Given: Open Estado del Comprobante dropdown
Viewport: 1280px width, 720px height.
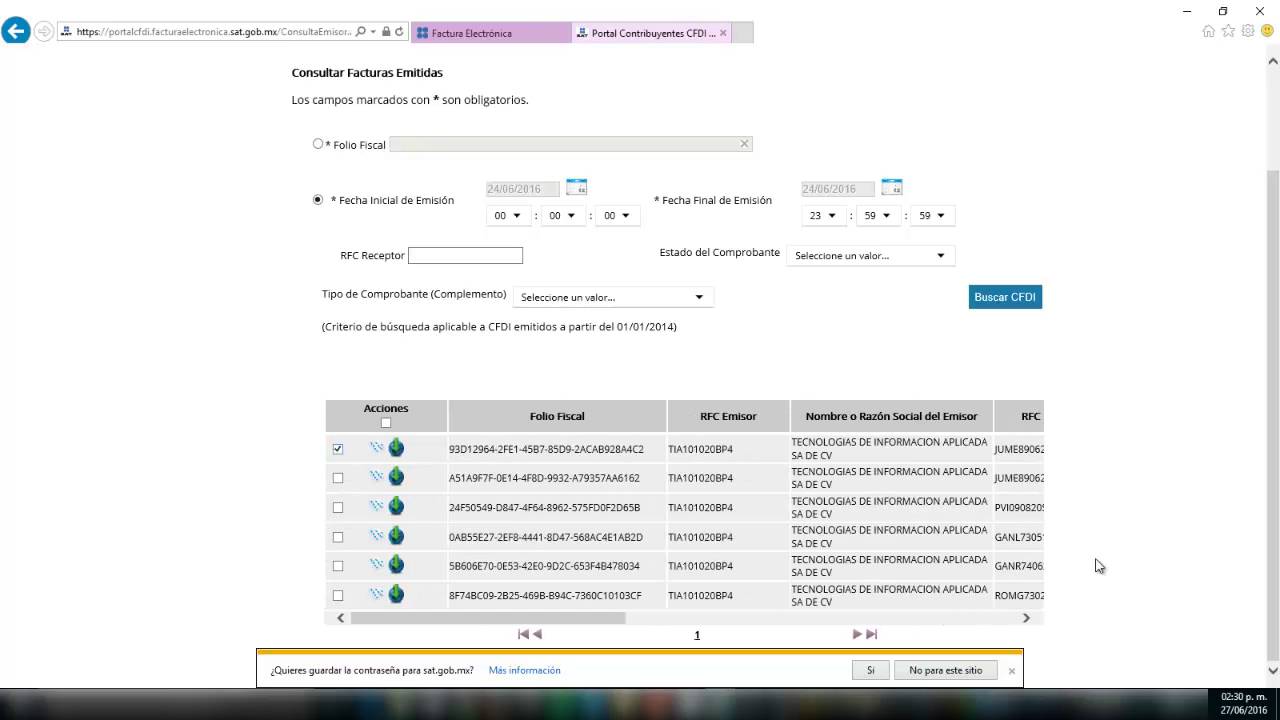Looking at the screenshot, I should (x=871, y=255).
